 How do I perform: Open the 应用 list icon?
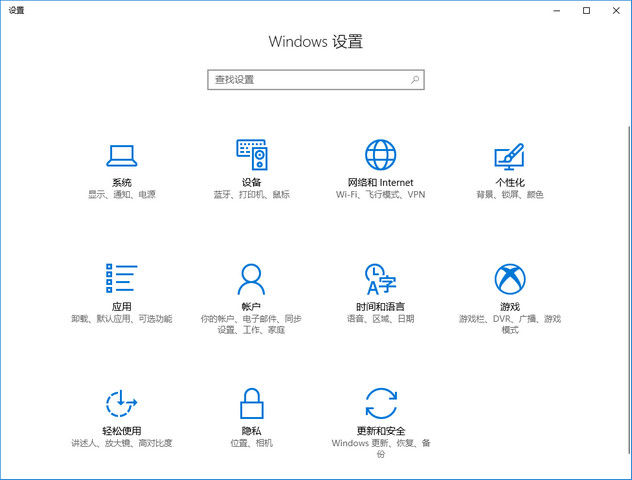[x=122, y=278]
